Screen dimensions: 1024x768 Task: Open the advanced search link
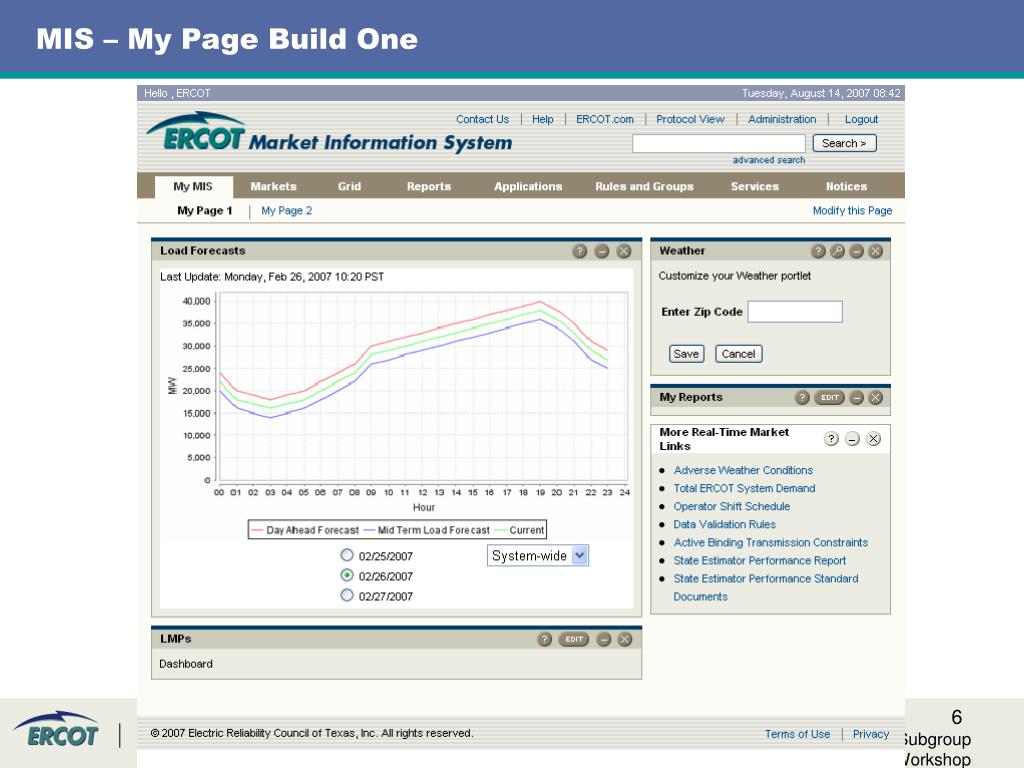(x=769, y=160)
